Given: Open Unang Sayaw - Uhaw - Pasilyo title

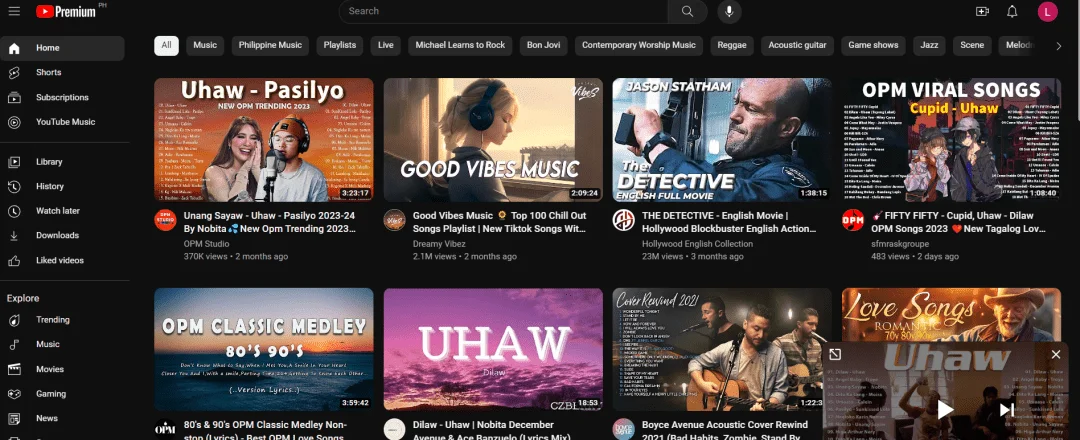Looking at the screenshot, I should click(270, 222).
